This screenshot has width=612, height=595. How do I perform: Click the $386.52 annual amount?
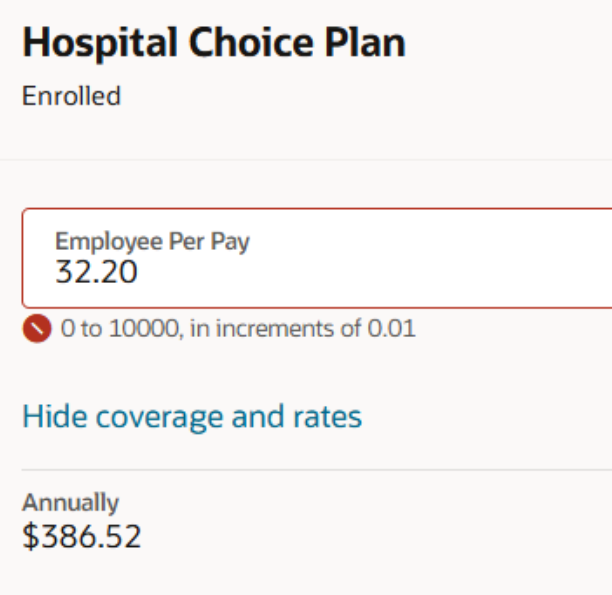pyautogui.click(x=82, y=536)
